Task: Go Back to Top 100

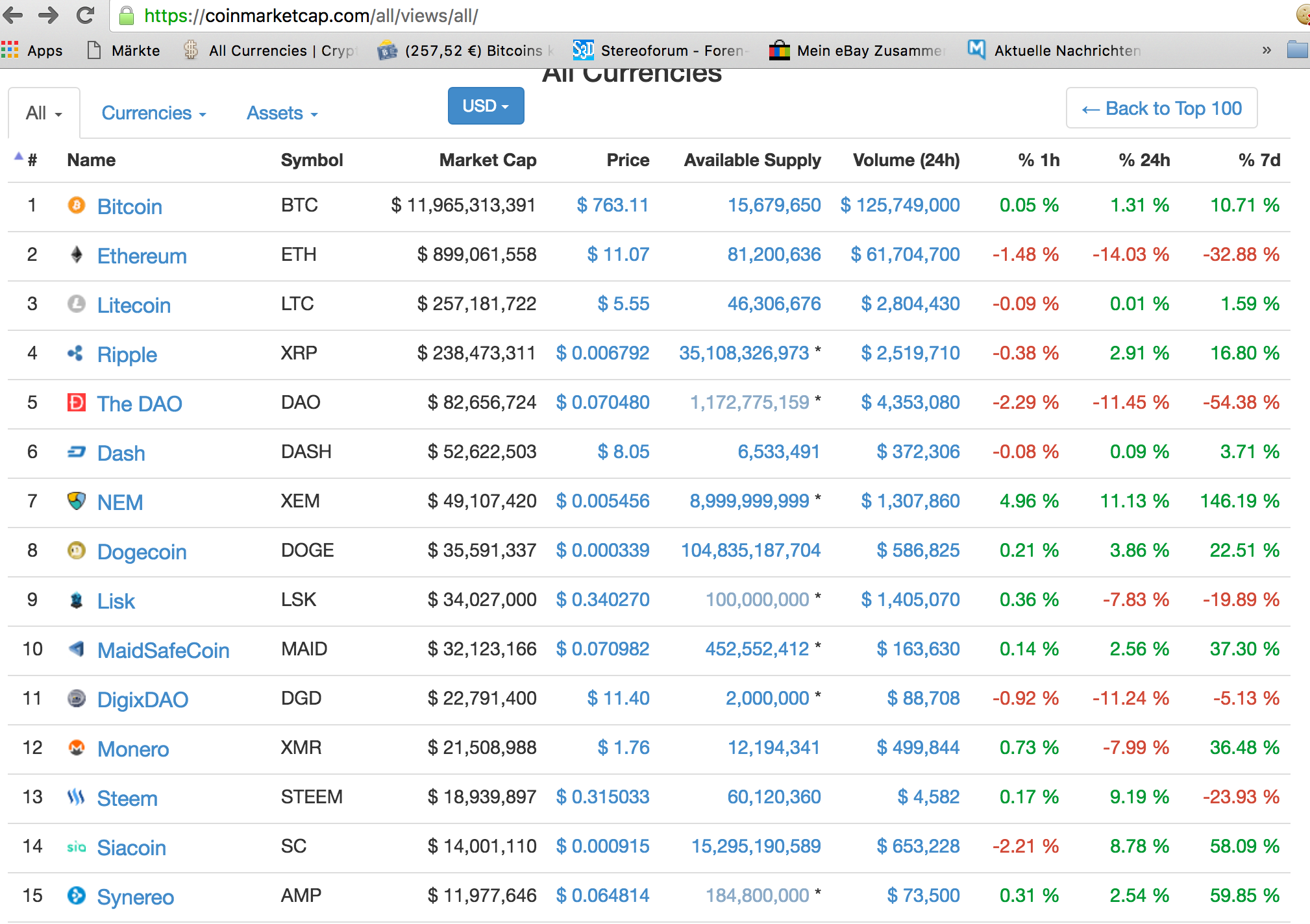Action: pyautogui.click(x=1162, y=108)
